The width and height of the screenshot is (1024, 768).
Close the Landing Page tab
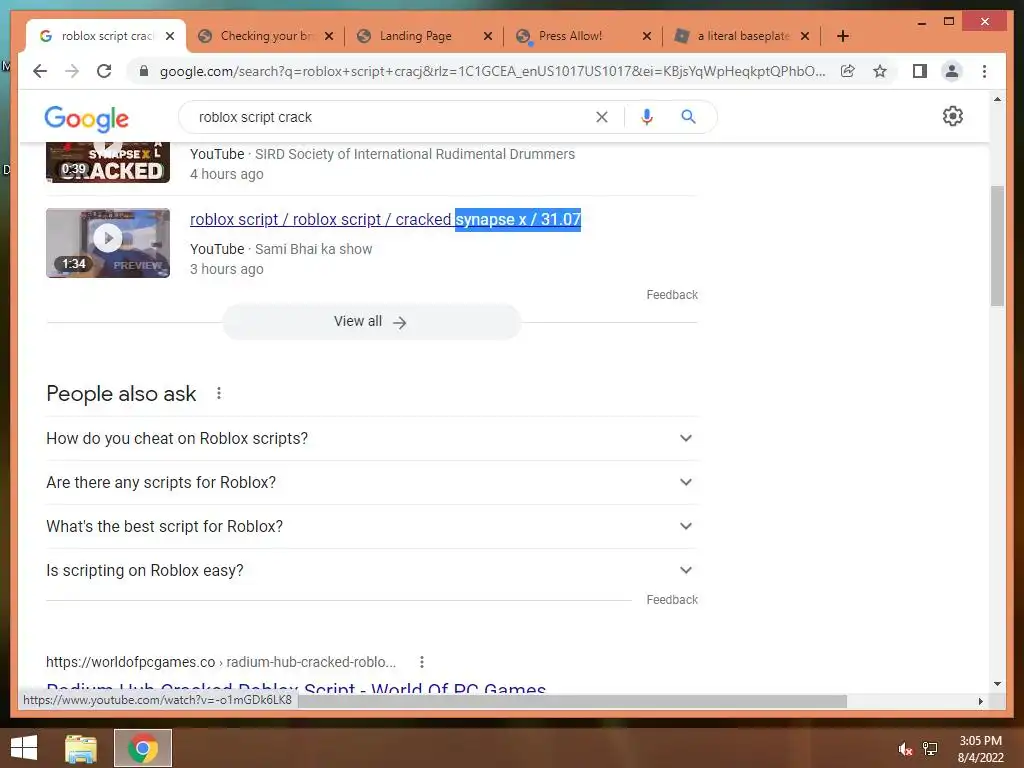(488, 36)
